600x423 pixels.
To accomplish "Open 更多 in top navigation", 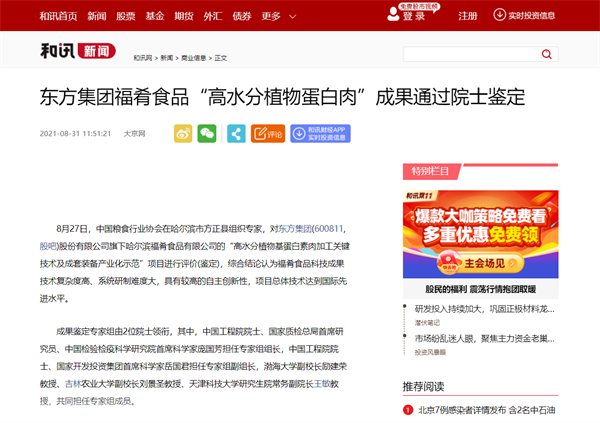I will click(271, 16).
